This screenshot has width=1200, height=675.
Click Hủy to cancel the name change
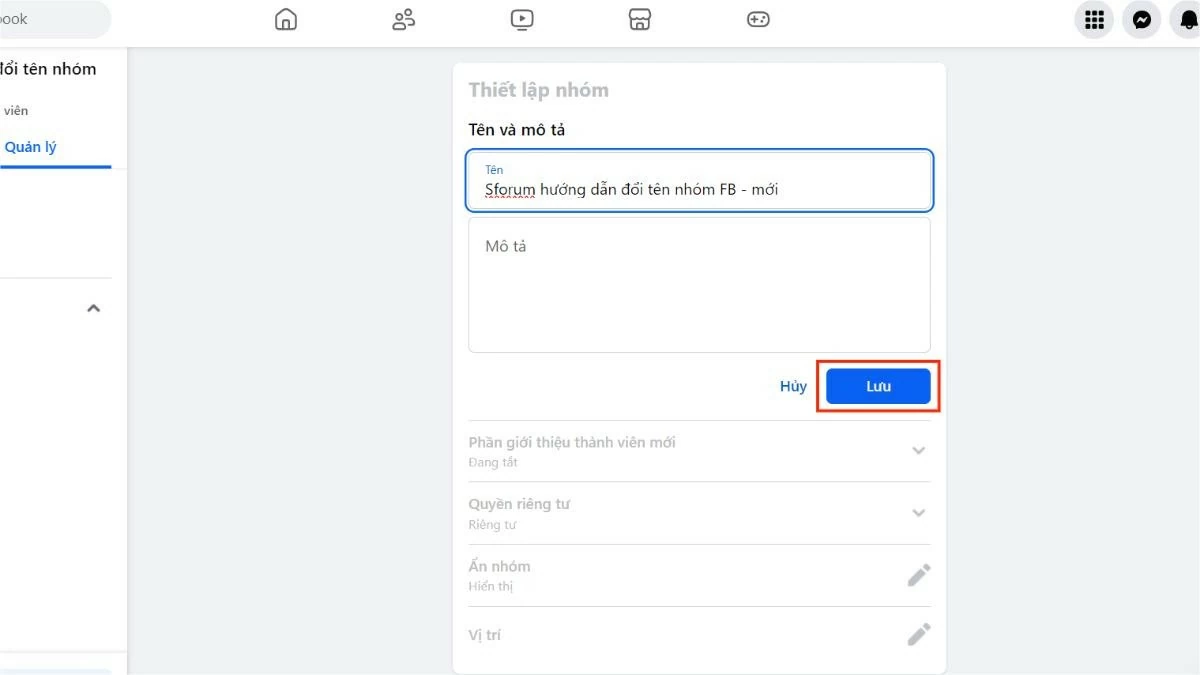tap(791, 386)
